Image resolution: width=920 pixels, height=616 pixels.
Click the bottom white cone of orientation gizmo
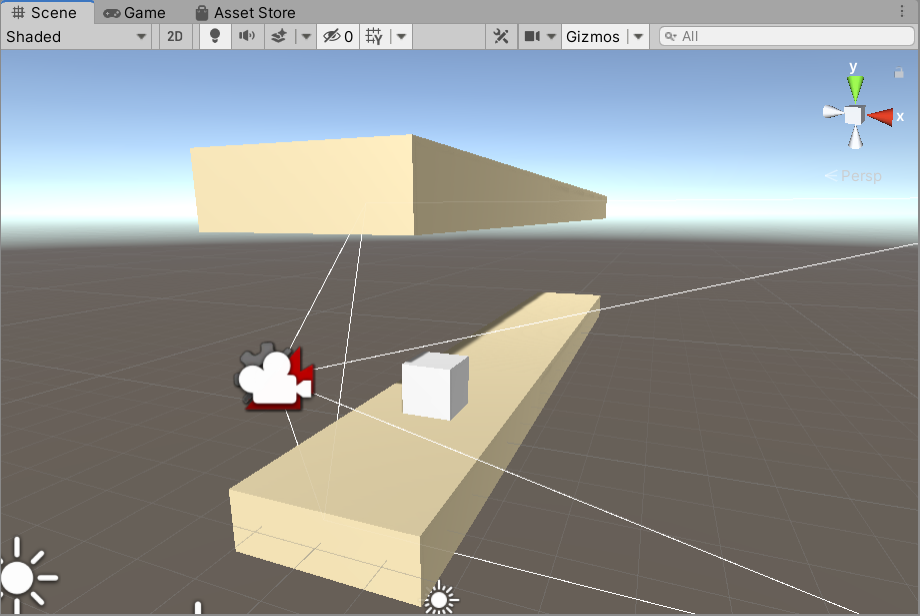(855, 138)
